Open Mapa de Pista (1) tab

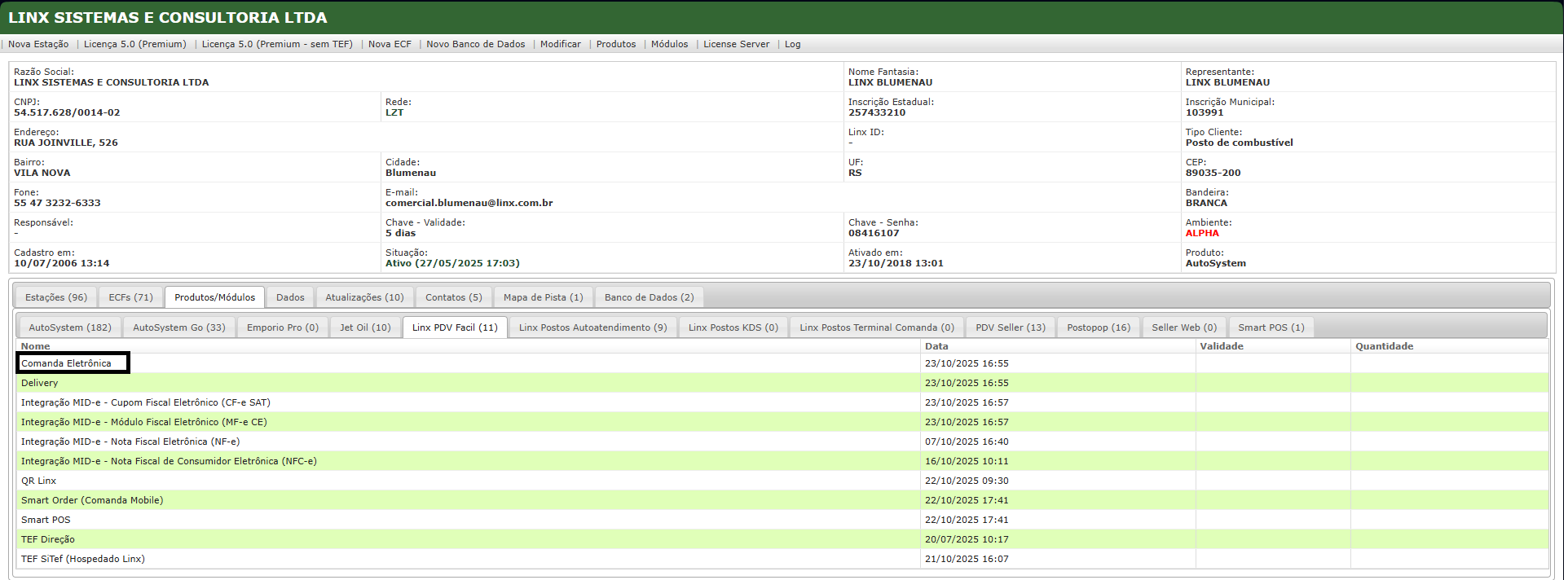click(x=543, y=297)
